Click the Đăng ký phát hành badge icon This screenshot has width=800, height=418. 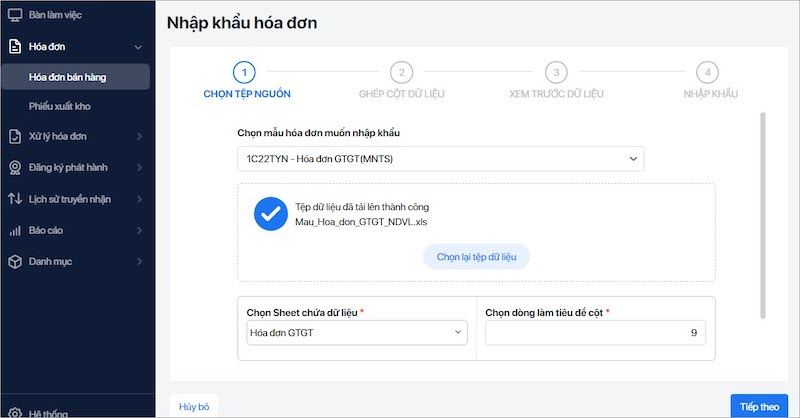[x=15, y=168]
